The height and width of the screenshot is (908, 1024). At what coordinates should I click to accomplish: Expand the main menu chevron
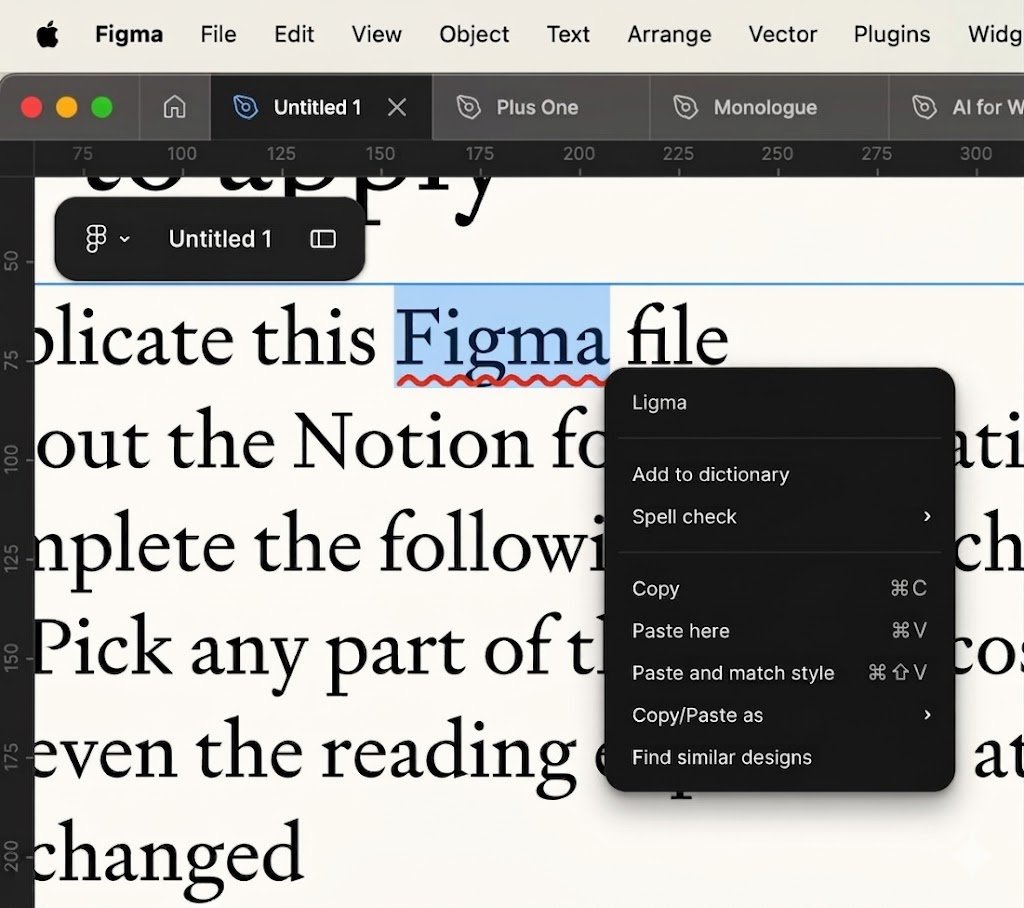pyautogui.click(x=124, y=239)
